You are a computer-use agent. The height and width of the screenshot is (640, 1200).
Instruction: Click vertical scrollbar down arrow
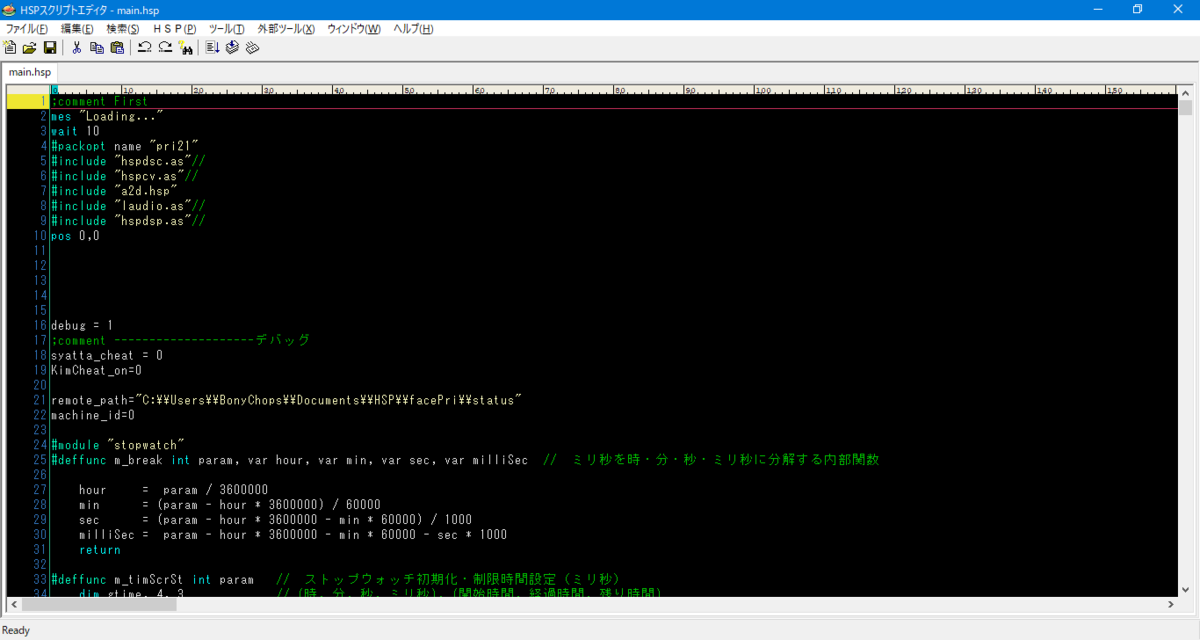click(1185, 590)
